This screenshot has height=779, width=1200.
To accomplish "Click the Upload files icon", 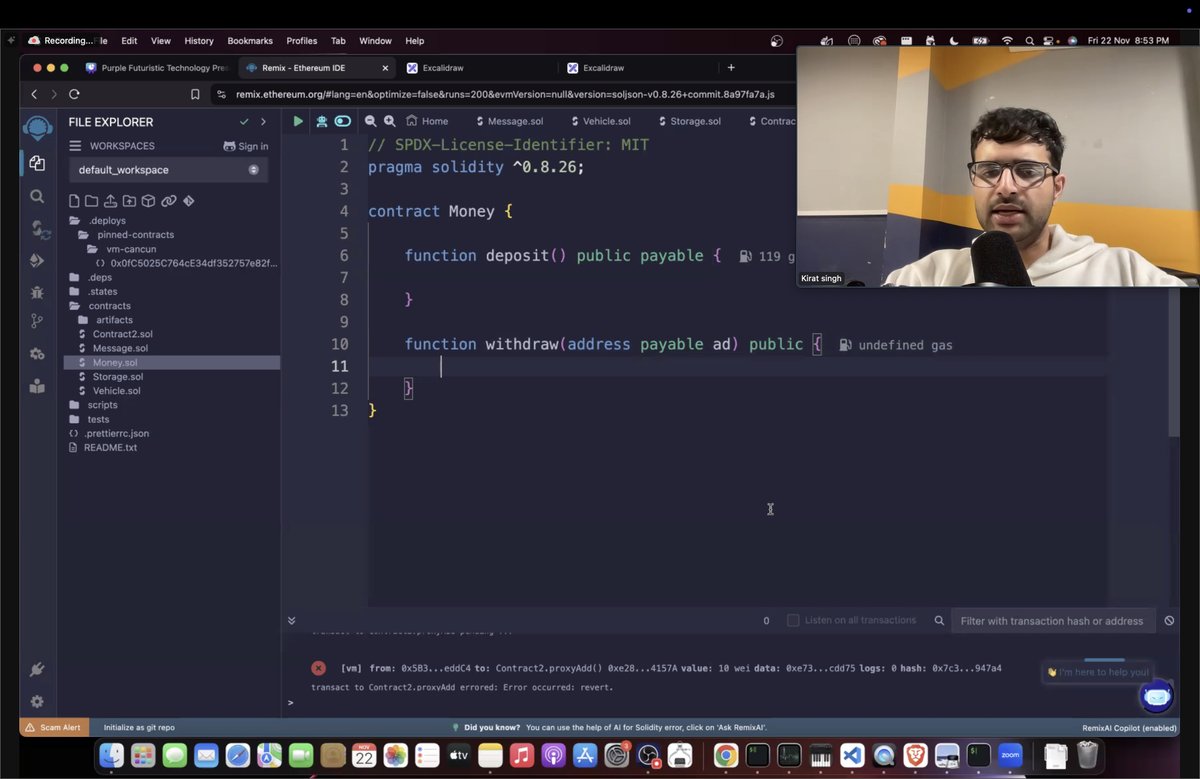I will [110, 200].
